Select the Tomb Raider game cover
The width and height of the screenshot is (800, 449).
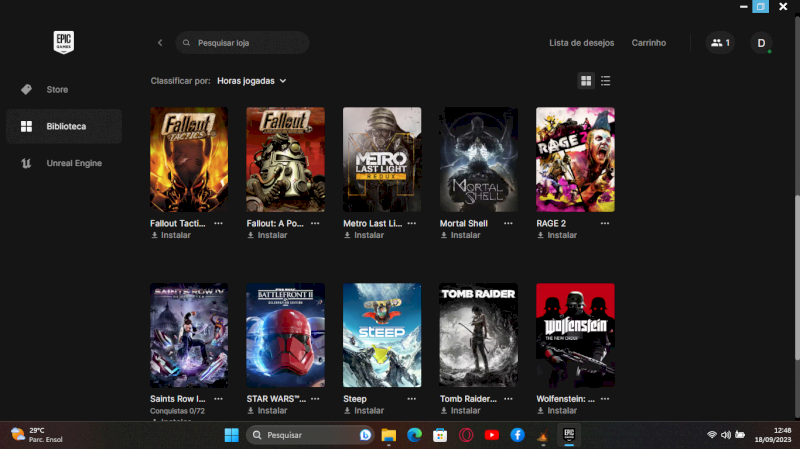pyautogui.click(x=478, y=335)
